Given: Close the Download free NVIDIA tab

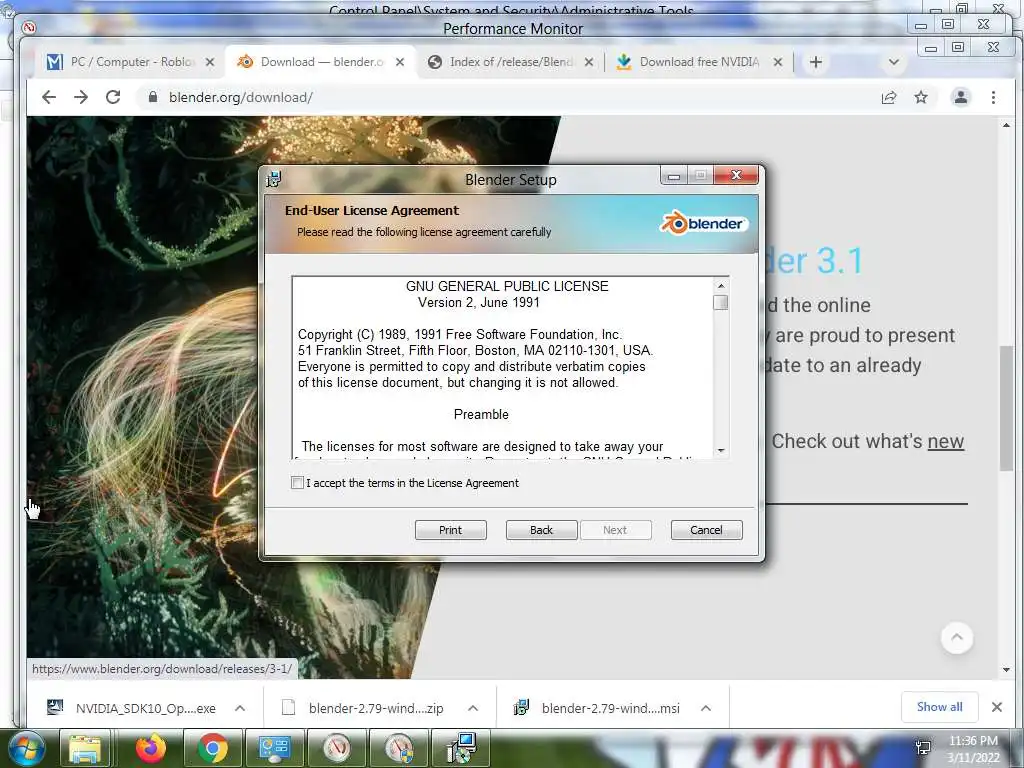Looking at the screenshot, I should click(777, 62).
